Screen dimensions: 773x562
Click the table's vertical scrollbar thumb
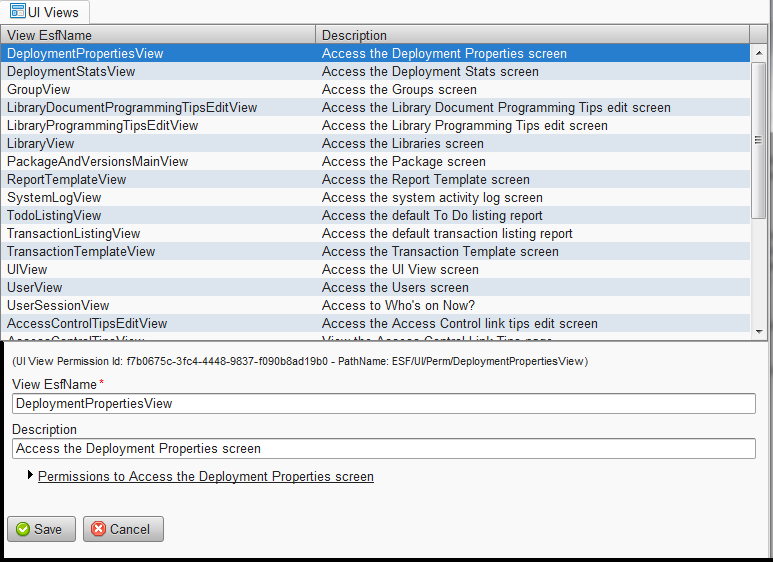coord(759,130)
